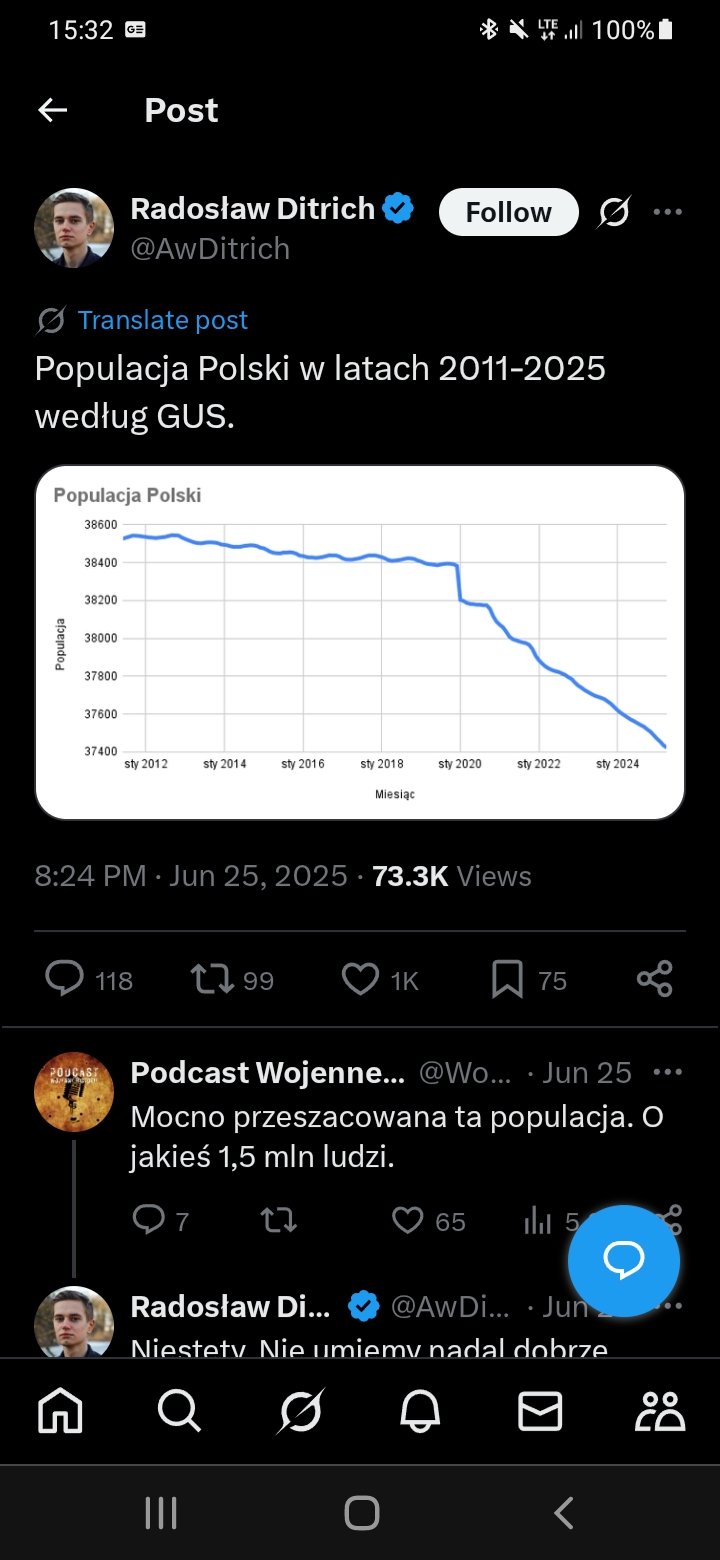This screenshot has width=720, height=1560.
Task: Open the Populacja Polski chart image
Action: click(360, 642)
